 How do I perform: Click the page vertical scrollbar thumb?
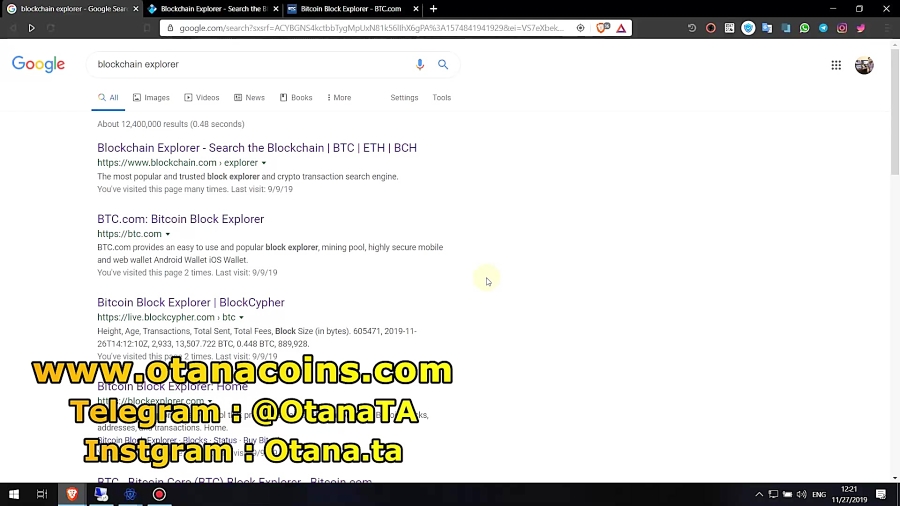pyautogui.click(x=895, y=112)
